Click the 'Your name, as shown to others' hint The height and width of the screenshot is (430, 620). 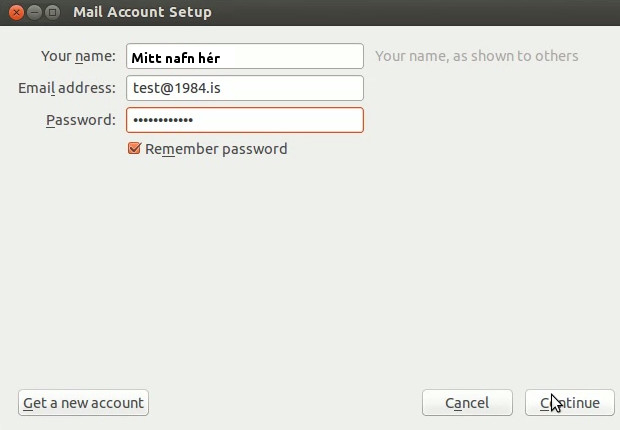click(476, 56)
